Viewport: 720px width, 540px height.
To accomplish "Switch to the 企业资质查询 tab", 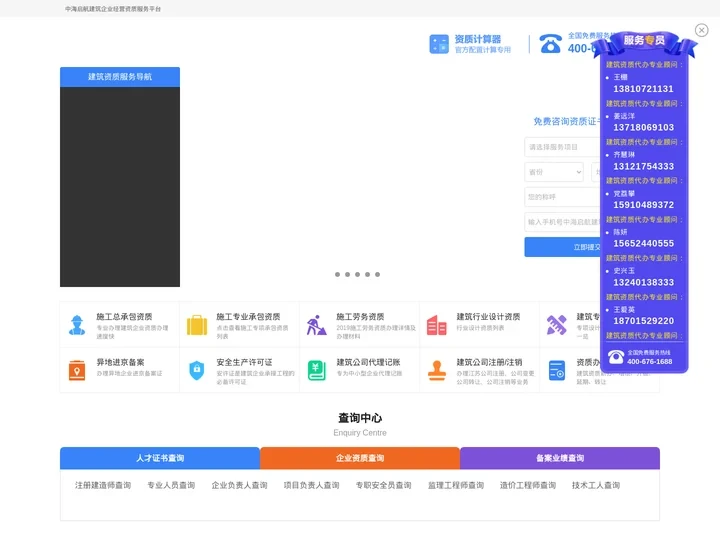I will click(360, 458).
